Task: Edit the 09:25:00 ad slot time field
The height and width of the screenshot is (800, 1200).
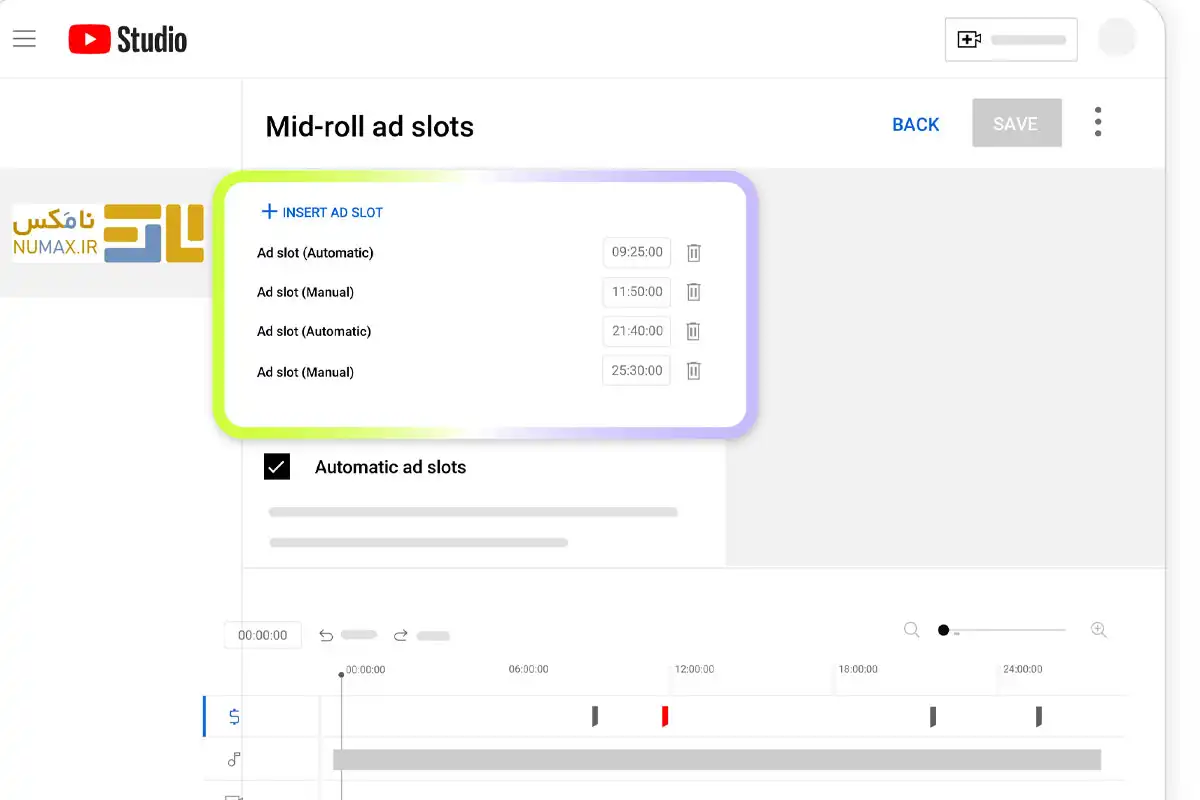Action: click(x=637, y=253)
